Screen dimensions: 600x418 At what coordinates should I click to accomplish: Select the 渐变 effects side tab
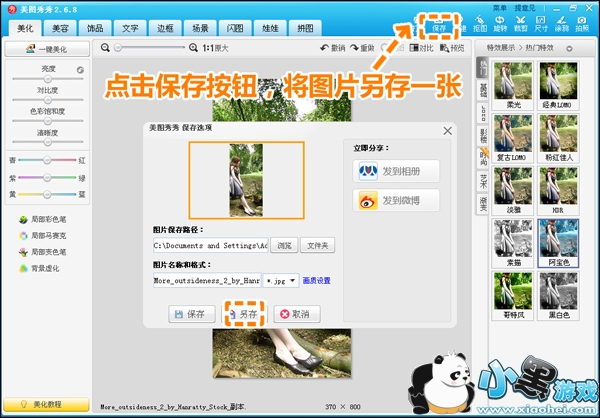[x=484, y=204]
